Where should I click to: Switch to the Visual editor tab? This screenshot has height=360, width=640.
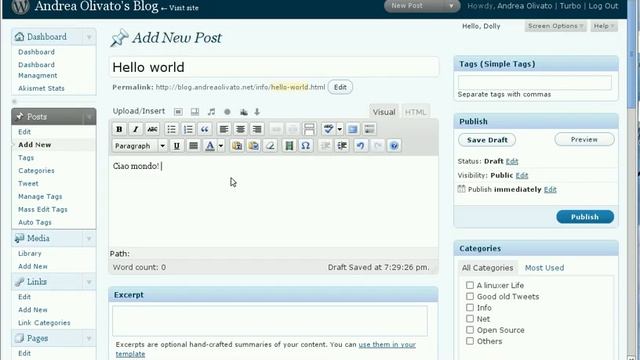(384, 112)
